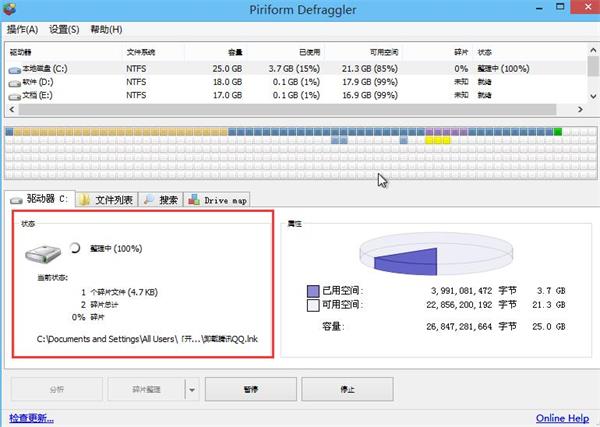This screenshot has height=427, width=600.
Task: Click the QQ.lnk file path text
Action: 147,339
